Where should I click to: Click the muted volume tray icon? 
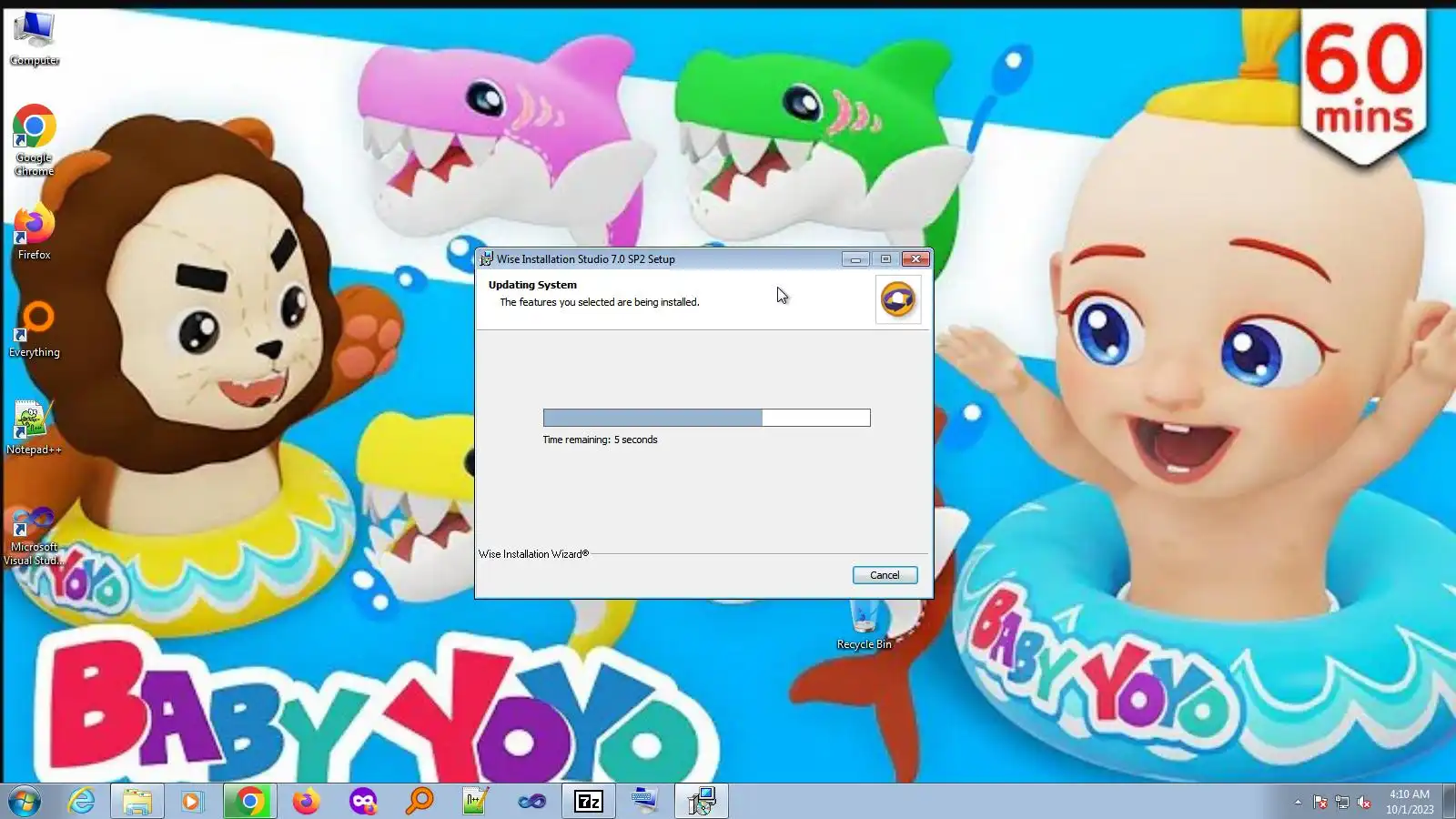tap(1364, 802)
